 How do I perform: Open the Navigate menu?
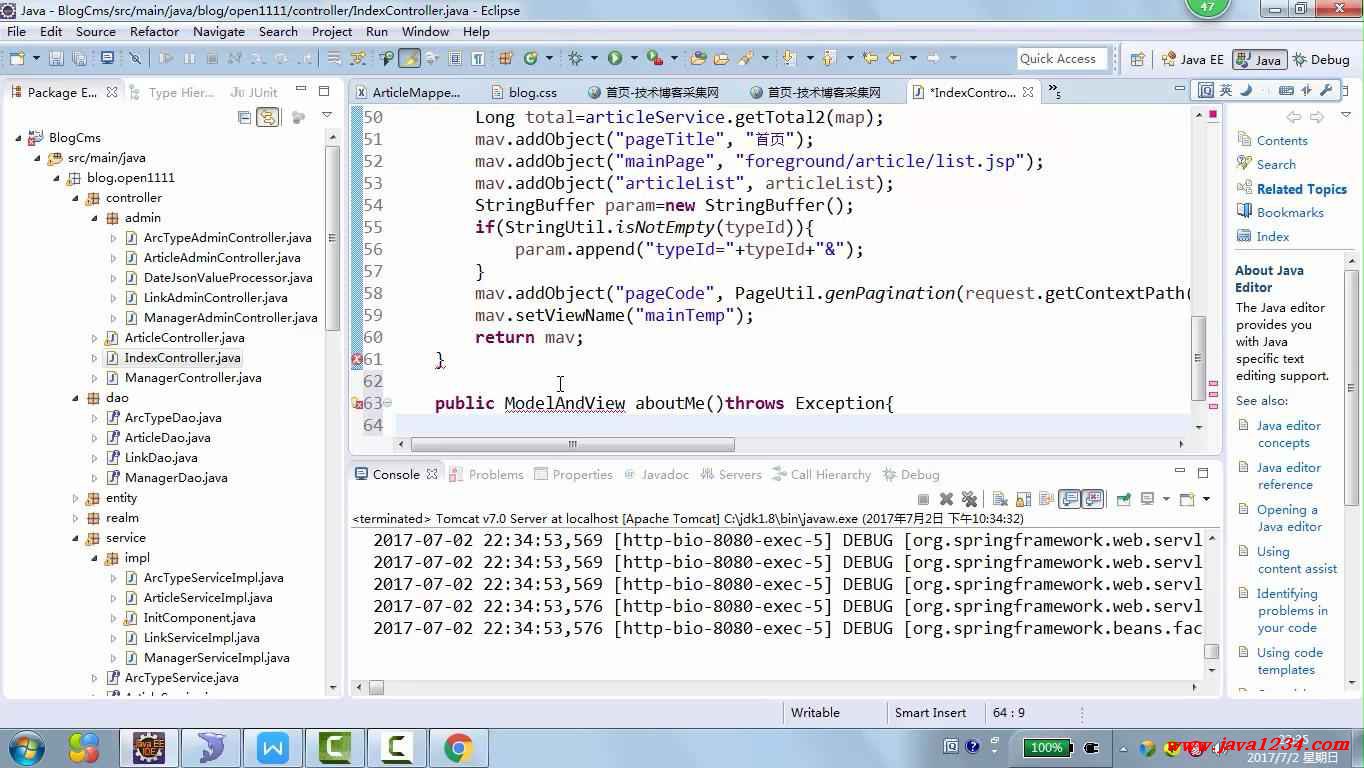point(219,31)
